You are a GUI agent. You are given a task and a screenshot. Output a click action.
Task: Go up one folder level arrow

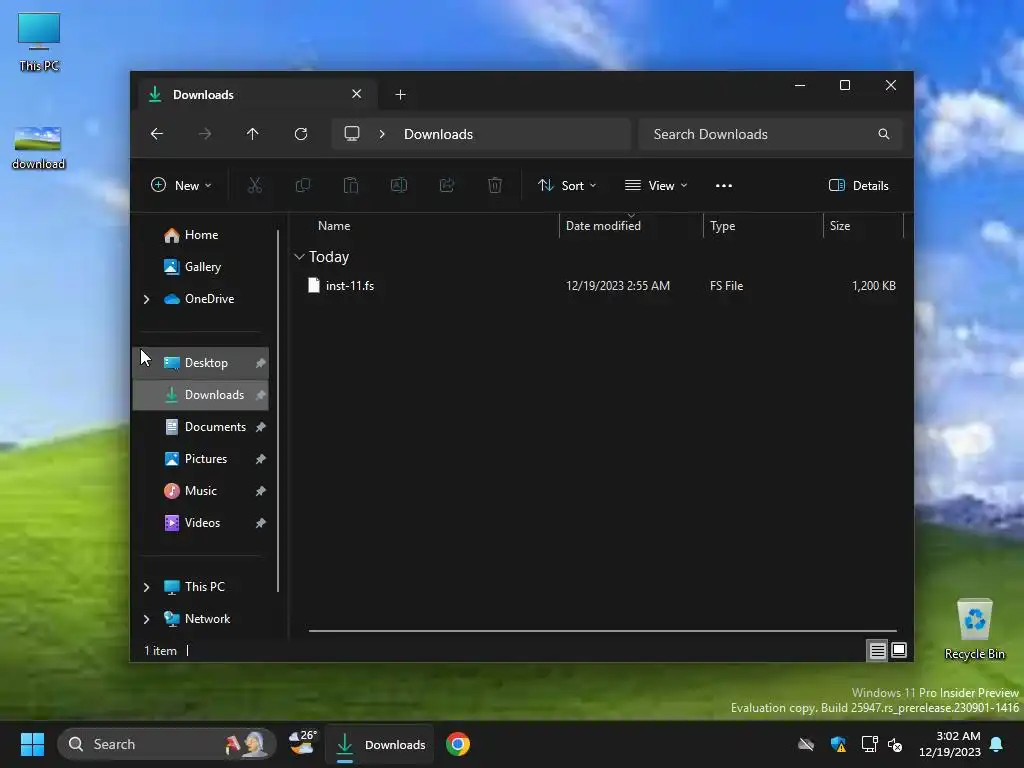(x=253, y=134)
